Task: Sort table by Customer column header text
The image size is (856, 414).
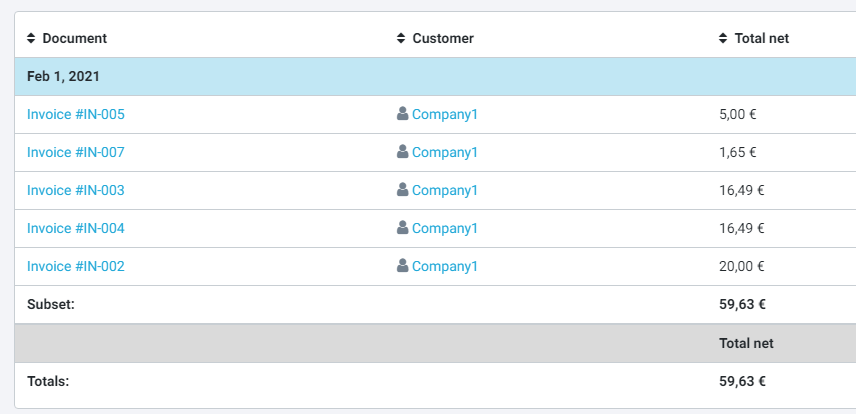Action: coord(443,39)
